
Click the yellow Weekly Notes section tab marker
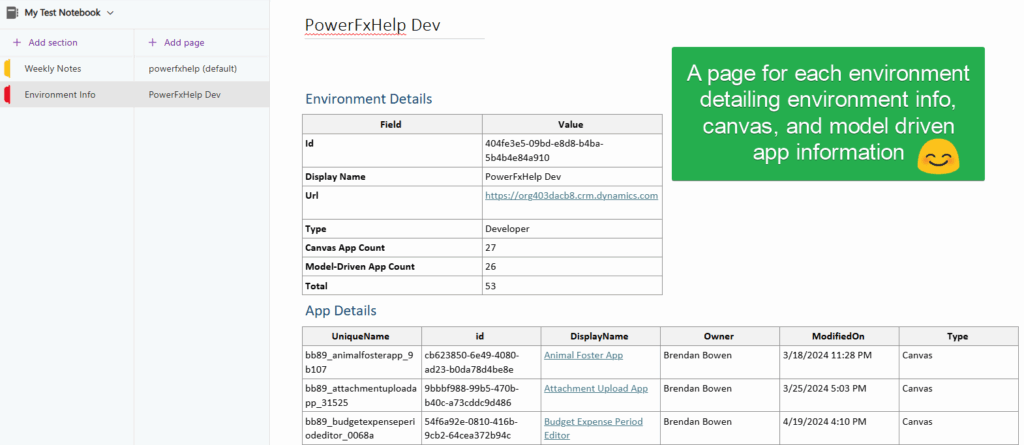coord(7,69)
